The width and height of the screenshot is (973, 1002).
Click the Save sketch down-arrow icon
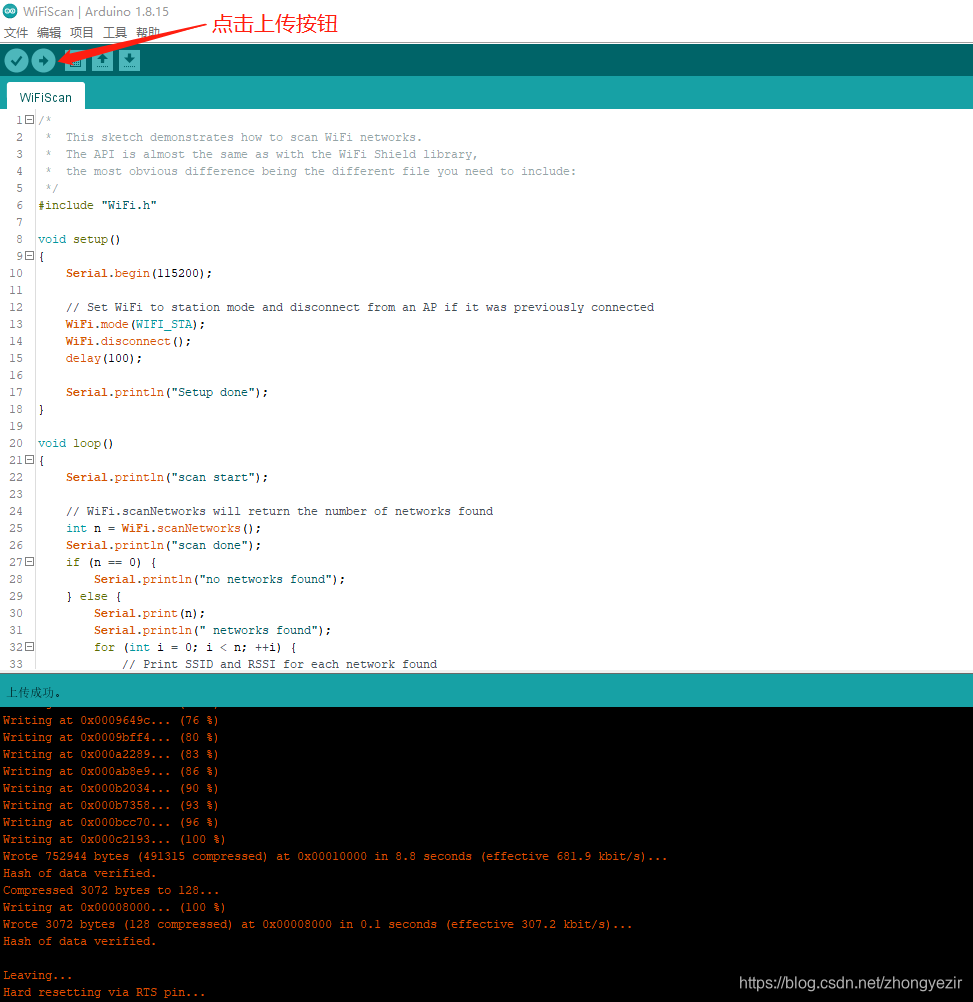129,61
